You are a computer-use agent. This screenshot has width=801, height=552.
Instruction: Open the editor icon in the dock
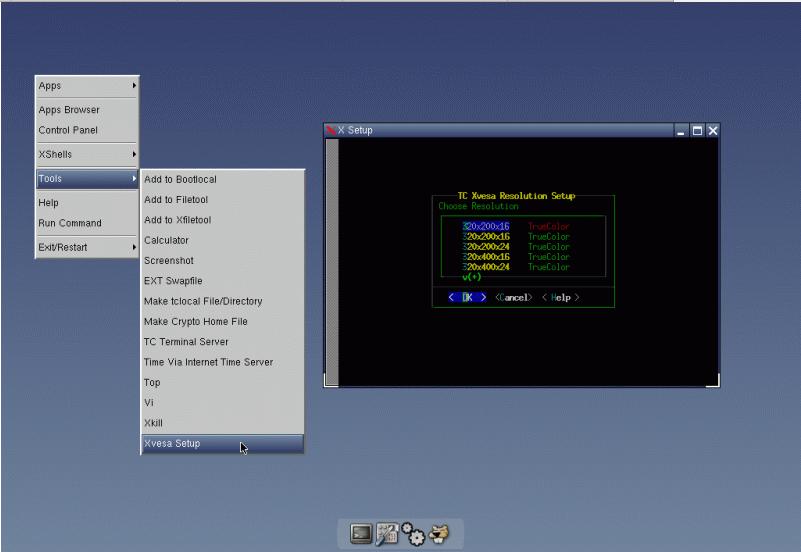tap(387, 534)
